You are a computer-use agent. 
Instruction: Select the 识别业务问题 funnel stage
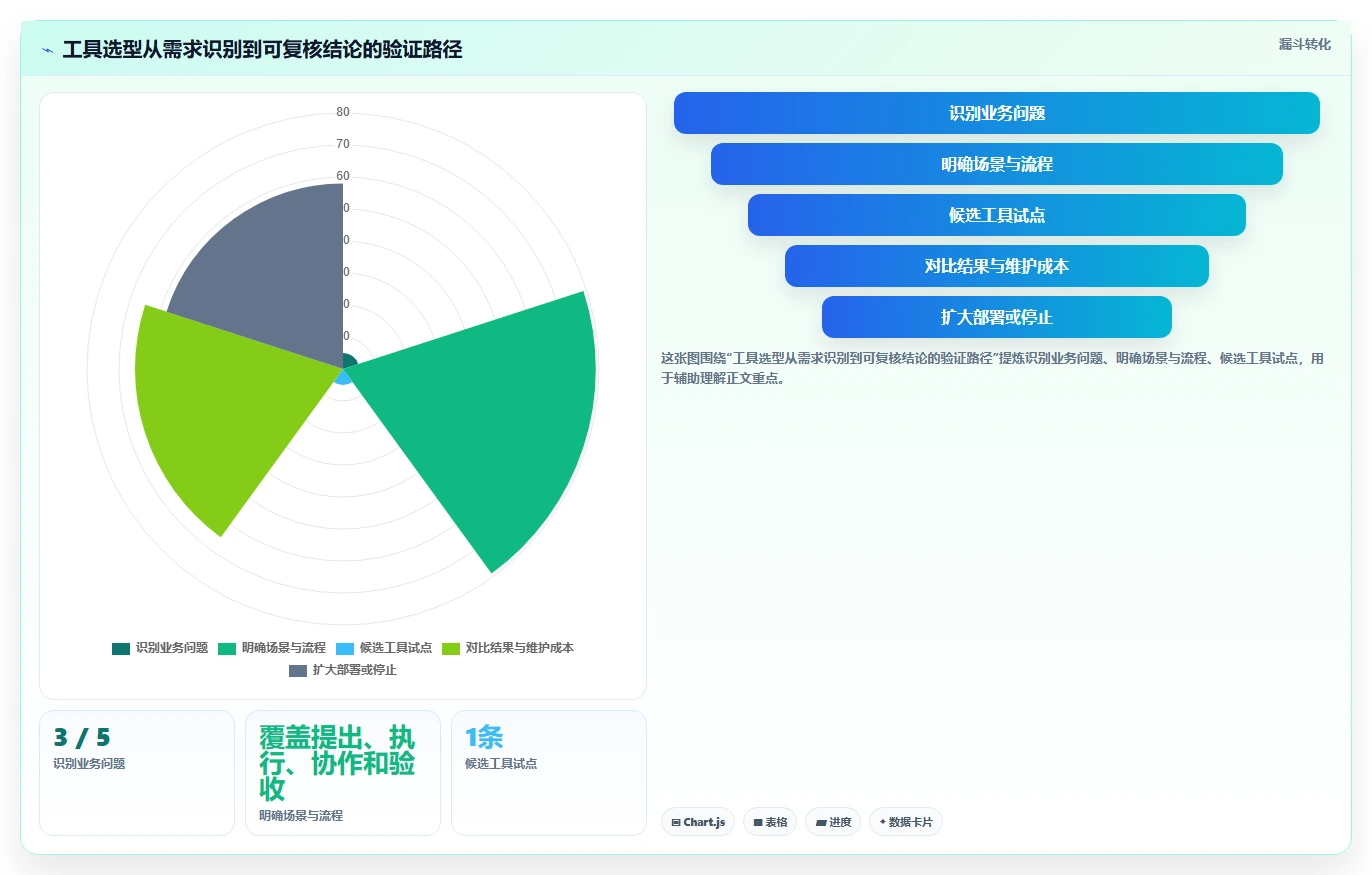pyautogui.click(x=997, y=113)
